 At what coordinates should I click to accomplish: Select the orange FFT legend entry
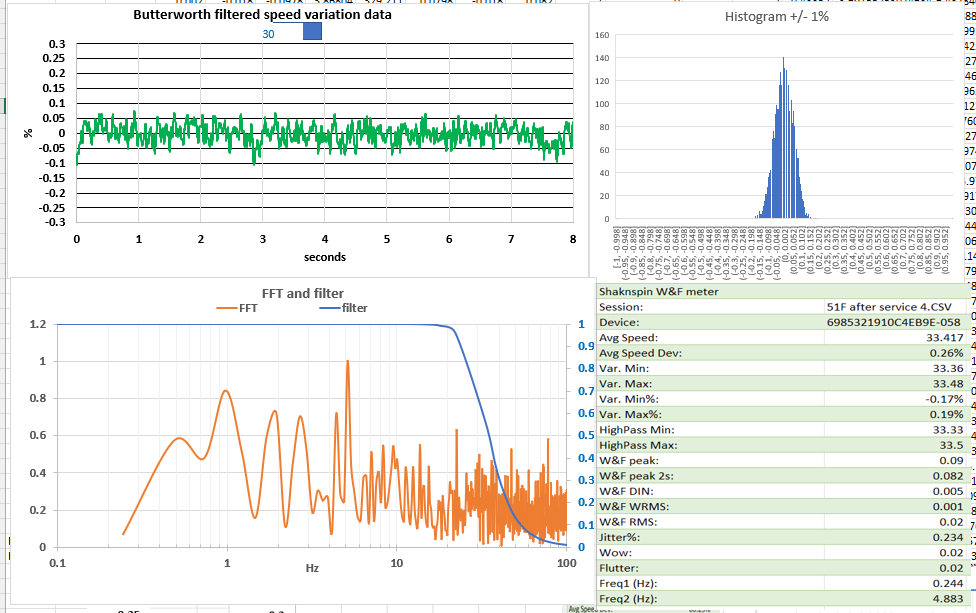[x=237, y=308]
